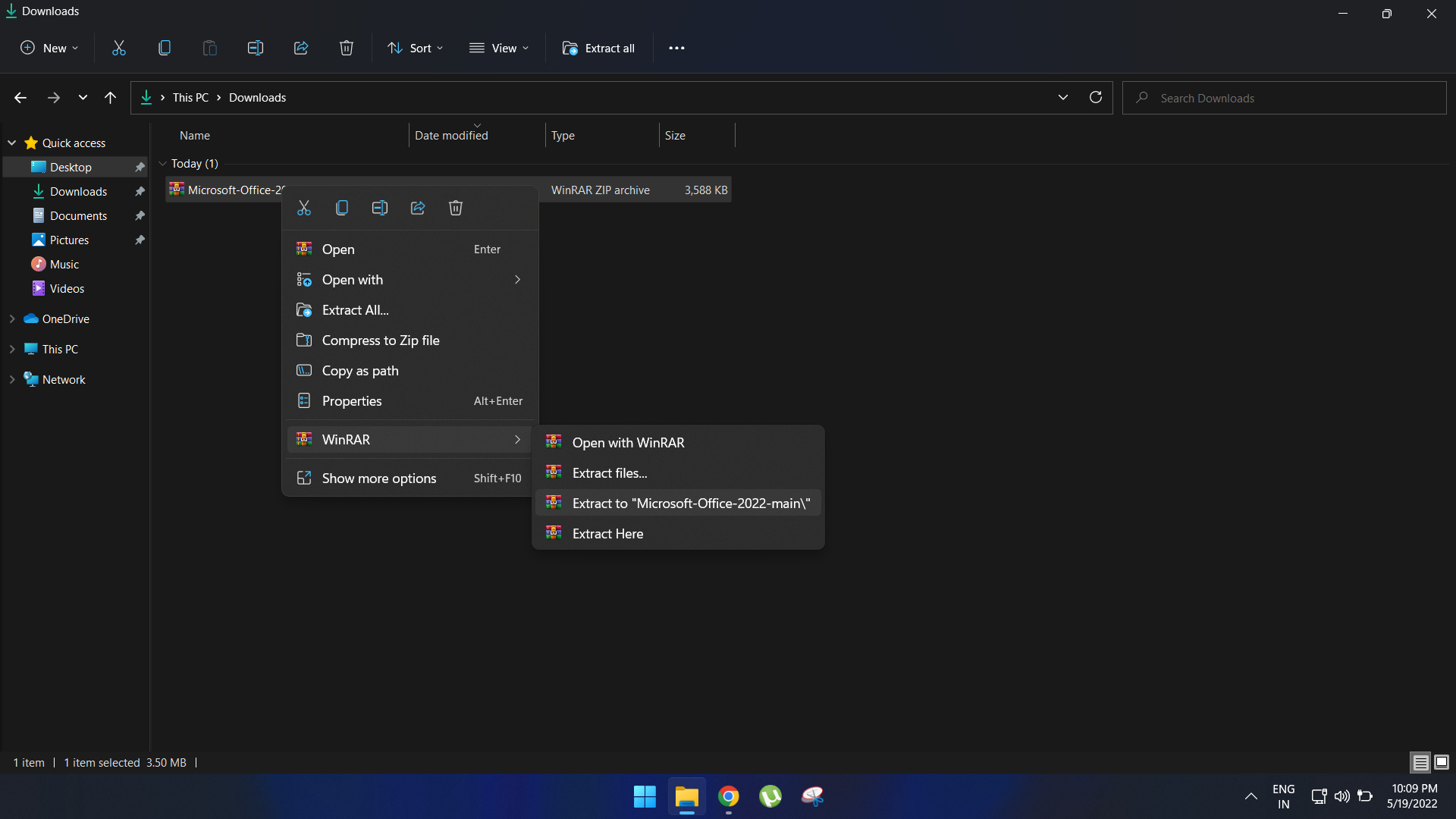Click the context menu Rename icon
The width and height of the screenshot is (1456, 819).
(380, 208)
